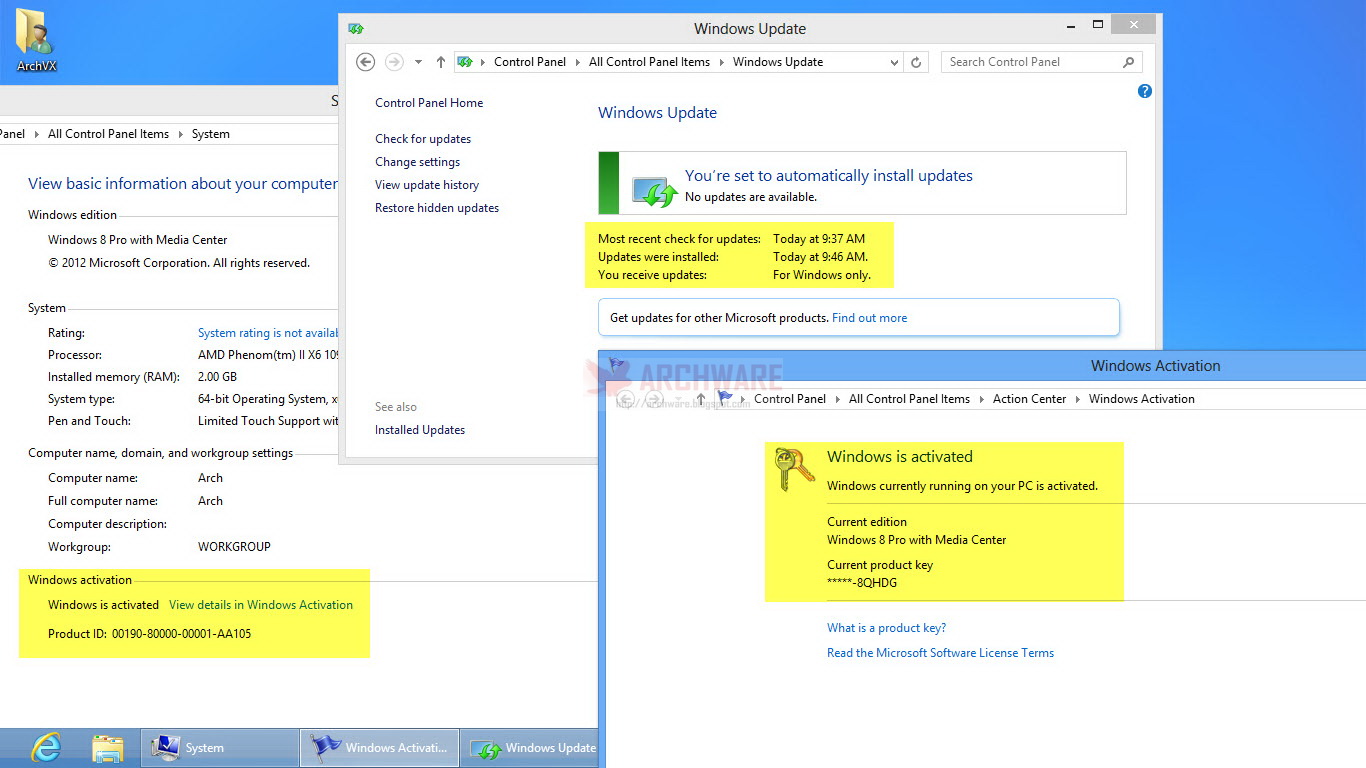1366x768 pixels.
Task: Click Restore hidden updates
Action: click(437, 208)
